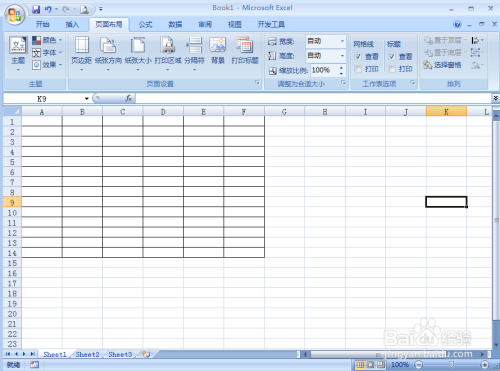The height and width of the screenshot is (371, 500).
Task: Save the workbook from Quick Access toolbar
Action: pyautogui.click(x=36, y=9)
